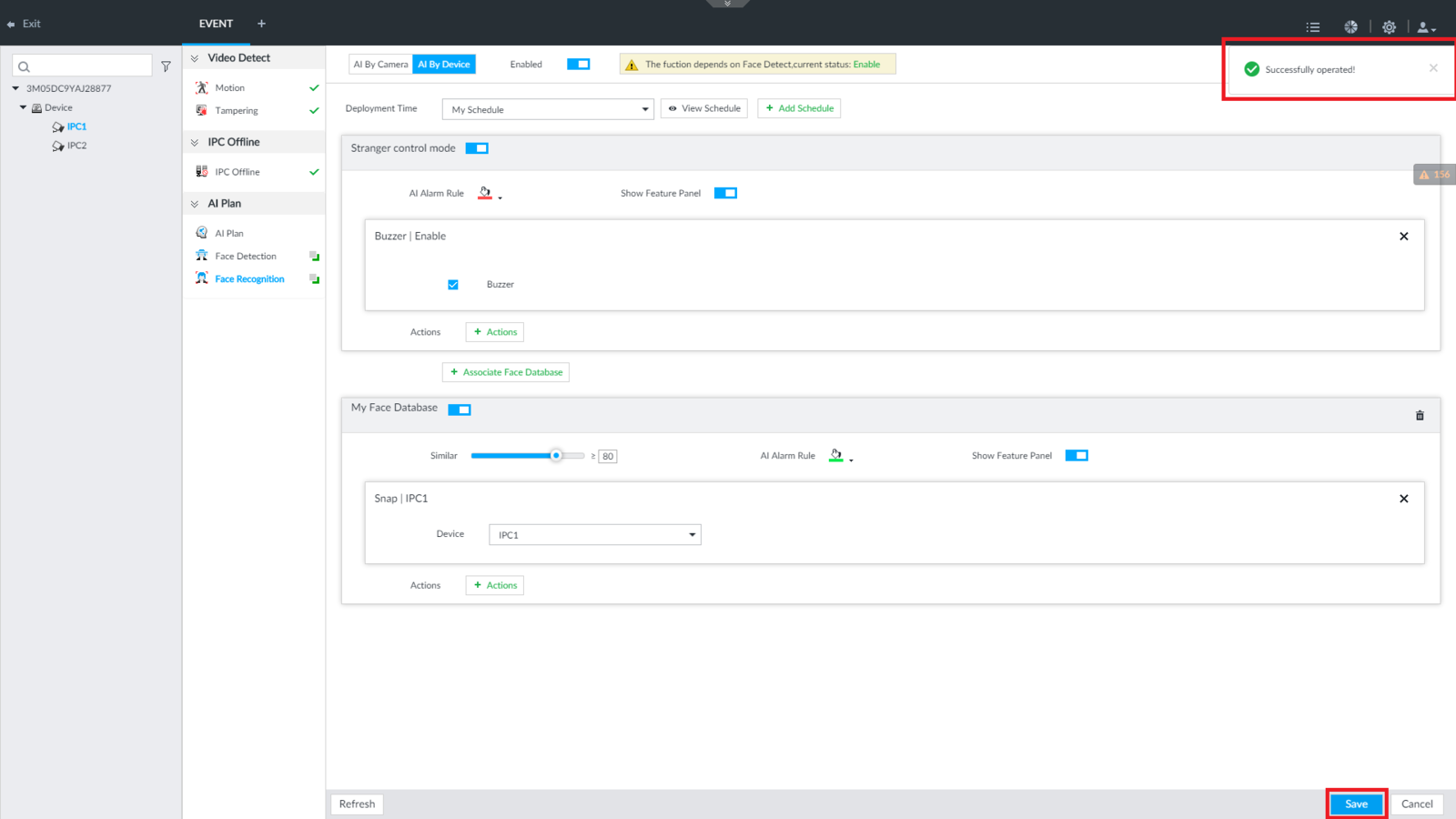The height and width of the screenshot is (819, 1456).
Task: Toggle Stranger control mode switch
Action: 477,148
